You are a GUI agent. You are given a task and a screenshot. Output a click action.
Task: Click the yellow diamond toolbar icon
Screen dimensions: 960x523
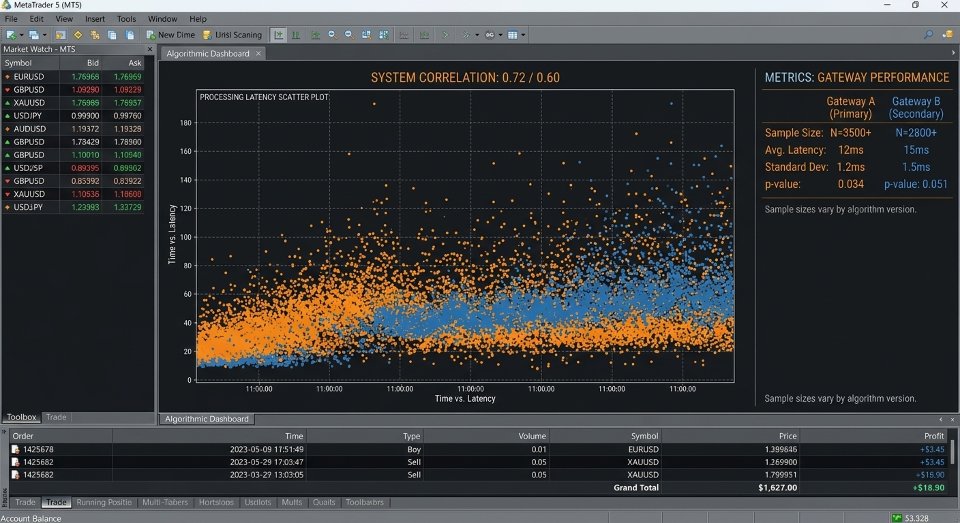point(78,35)
